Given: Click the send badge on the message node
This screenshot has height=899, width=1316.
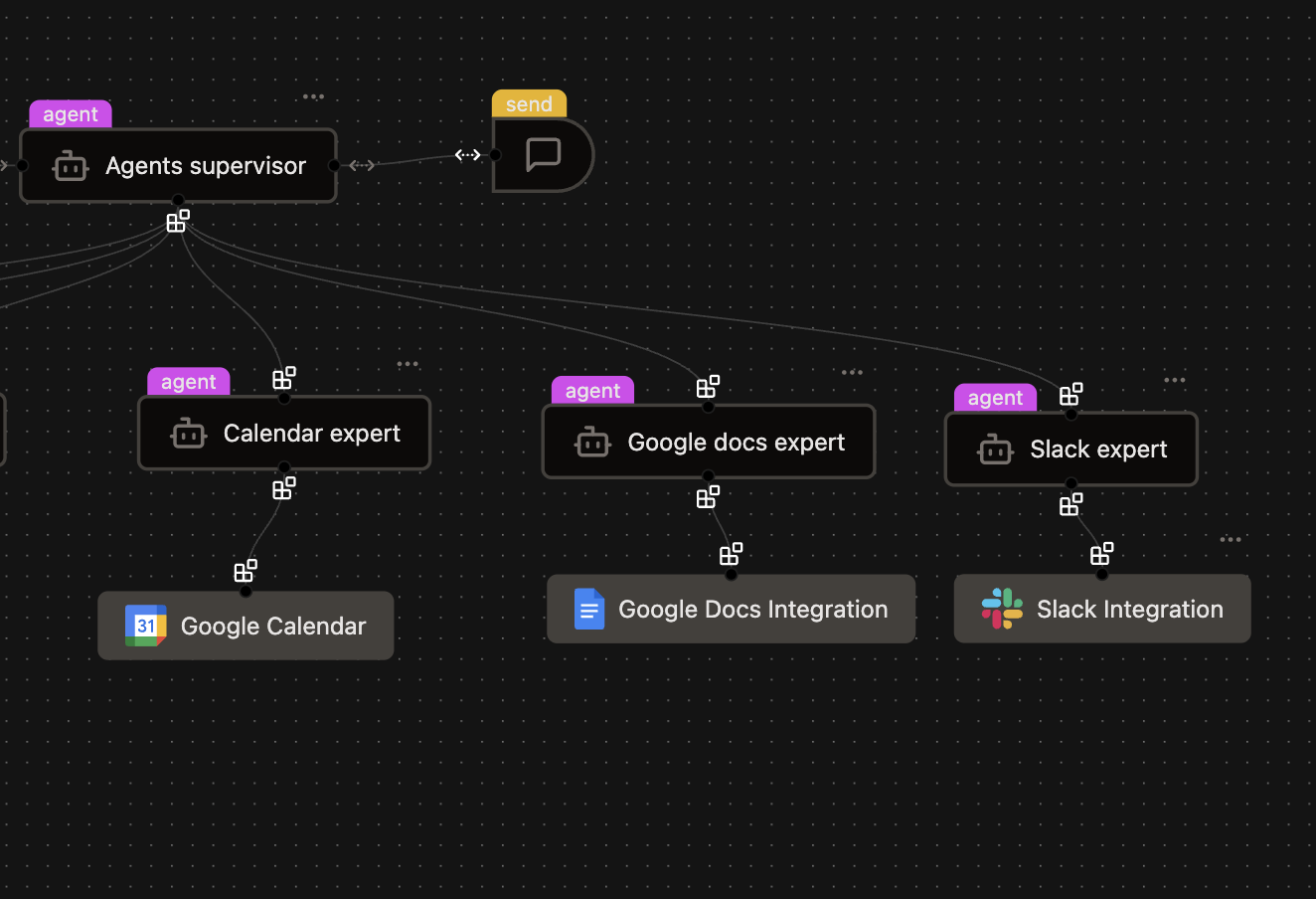Looking at the screenshot, I should tap(528, 103).
